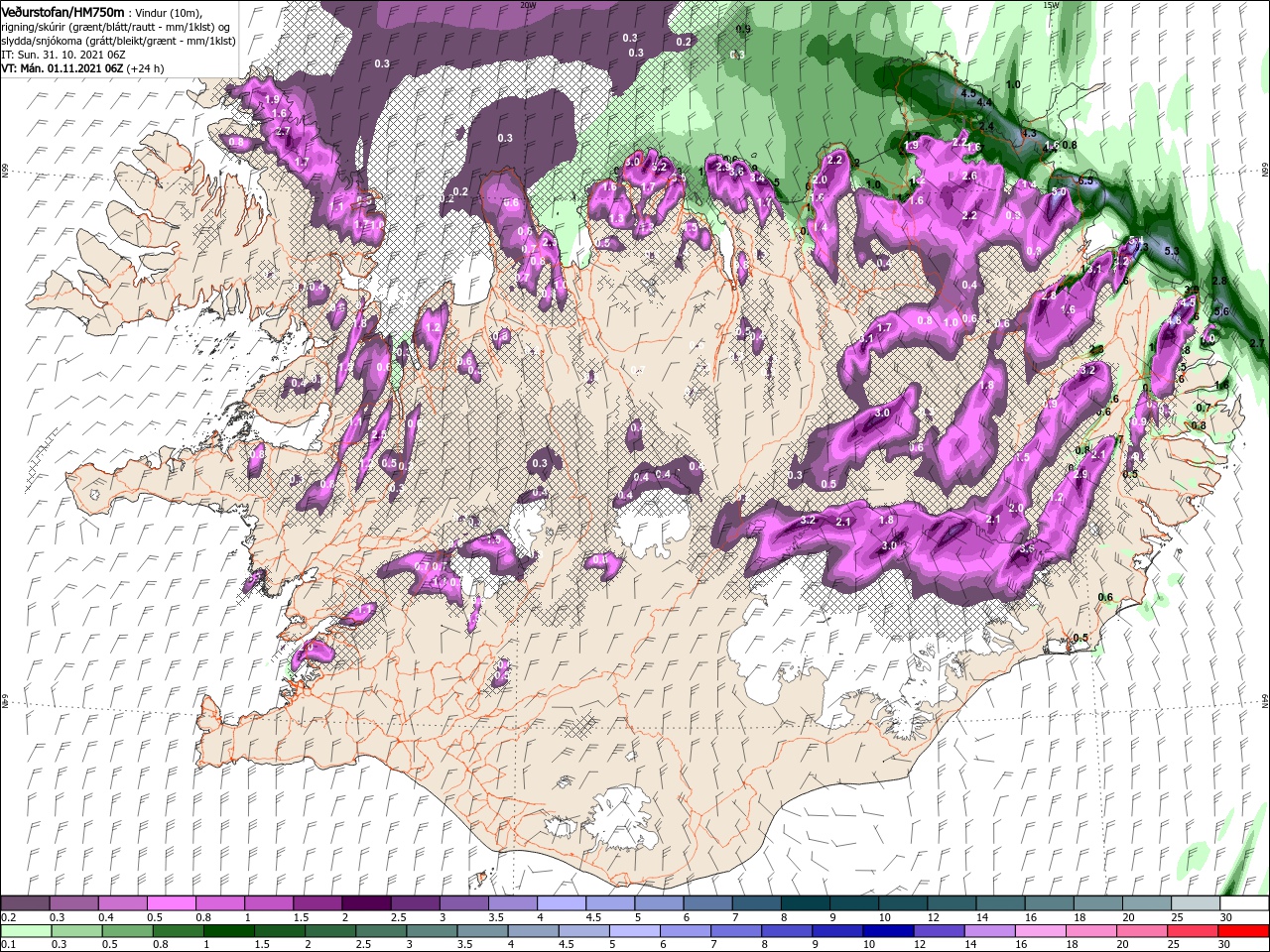1270x952 pixels.
Task: Pick the palest green lower swatch at 0.1
Action: pos(27,930)
